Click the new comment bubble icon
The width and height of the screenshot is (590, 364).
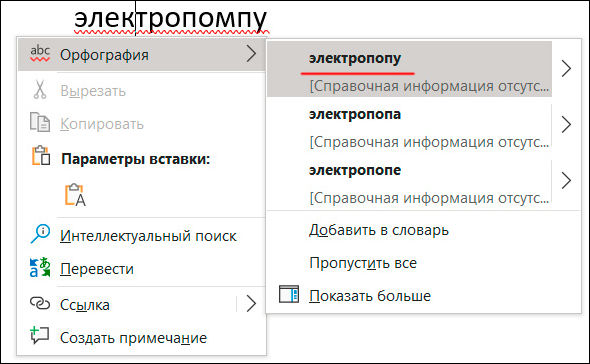[x=40, y=335]
